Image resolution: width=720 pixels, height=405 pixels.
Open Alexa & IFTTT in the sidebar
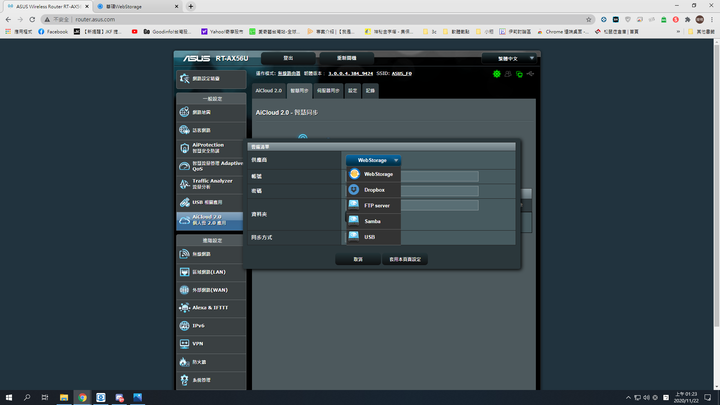[211, 308]
